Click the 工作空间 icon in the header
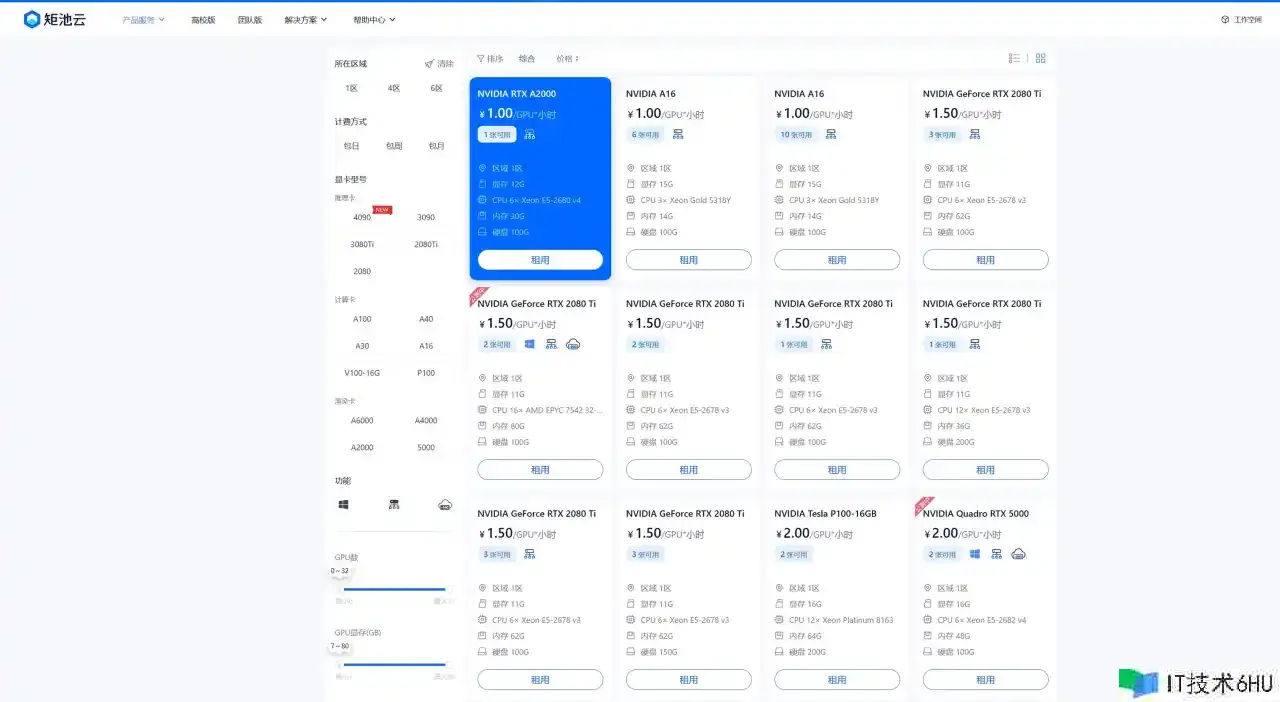The width and height of the screenshot is (1280, 702). (1225, 20)
